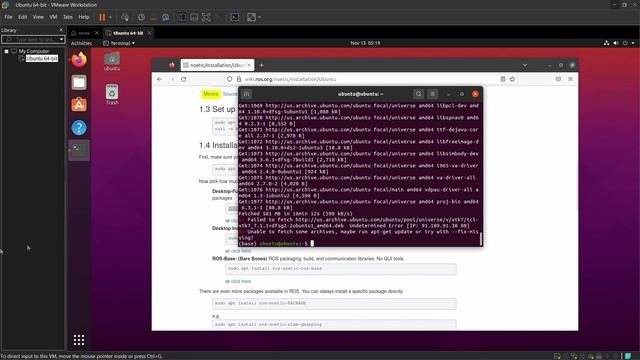This screenshot has height=360, width=640.
Task: Open the console view toolbar icon
Action: 235,17
